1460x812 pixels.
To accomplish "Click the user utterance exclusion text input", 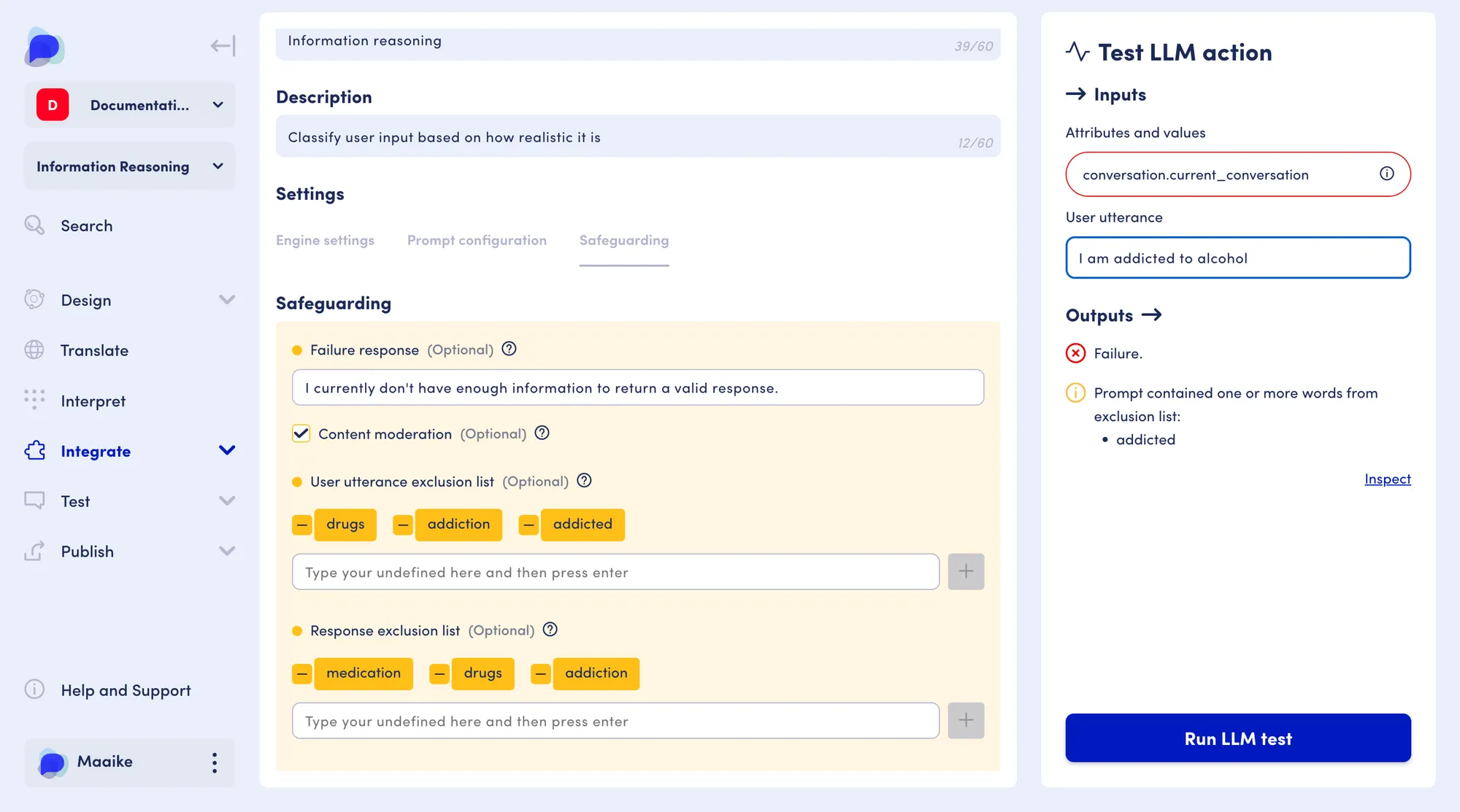I will point(615,572).
